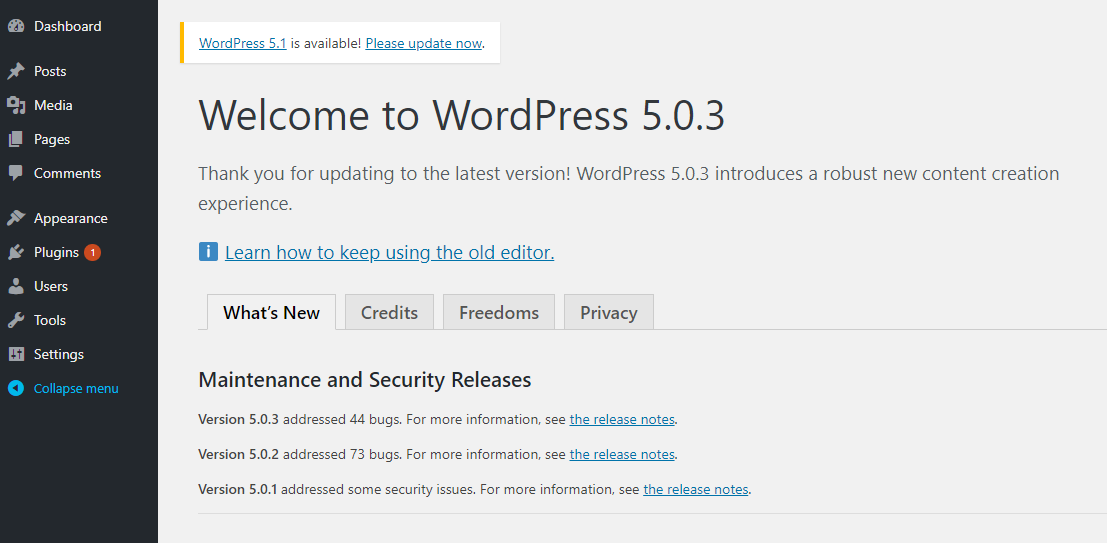1107x543 pixels.
Task: Click the Settings sliders icon
Action: coord(16,354)
